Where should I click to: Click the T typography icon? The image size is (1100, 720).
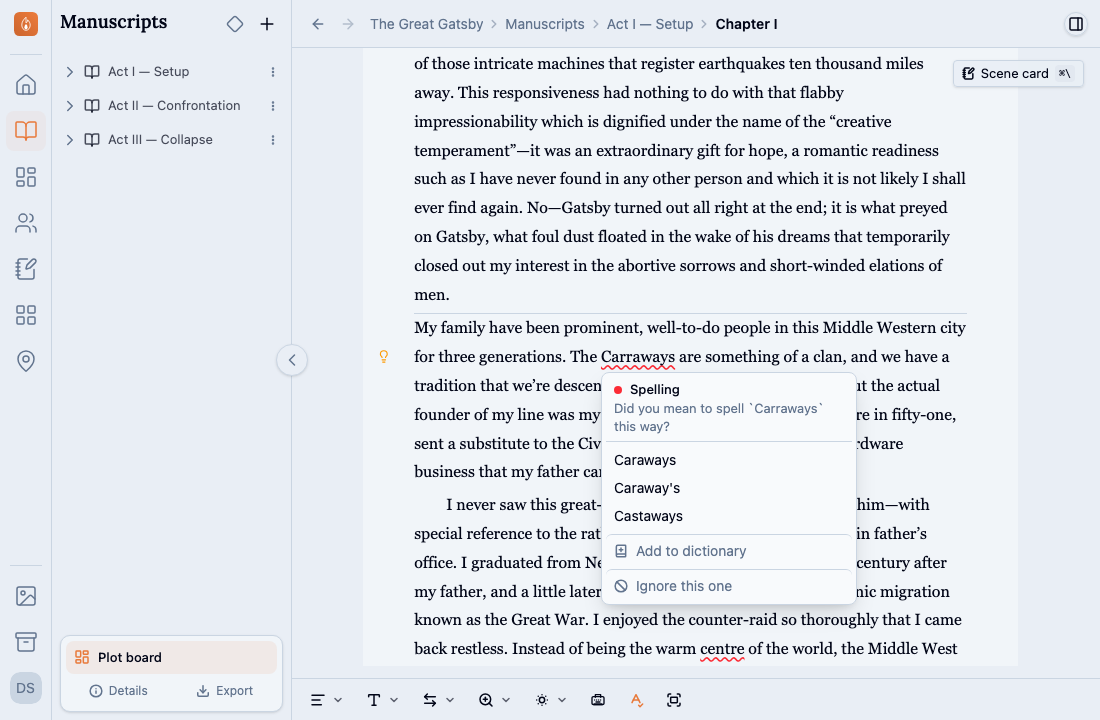374,700
